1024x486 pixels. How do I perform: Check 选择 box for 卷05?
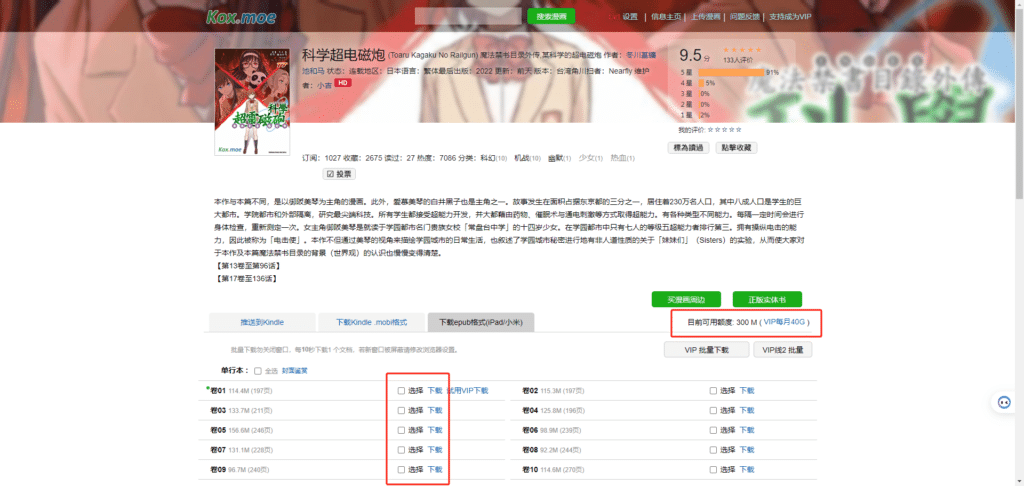pos(401,430)
